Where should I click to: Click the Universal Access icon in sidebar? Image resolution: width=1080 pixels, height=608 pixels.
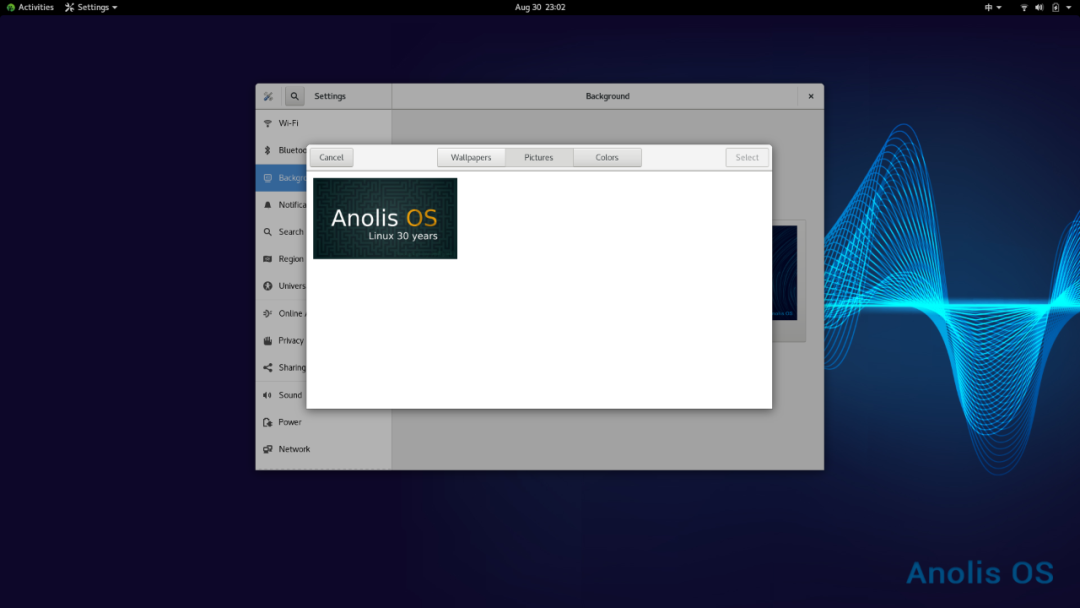pyautogui.click(x=268, y=286)
